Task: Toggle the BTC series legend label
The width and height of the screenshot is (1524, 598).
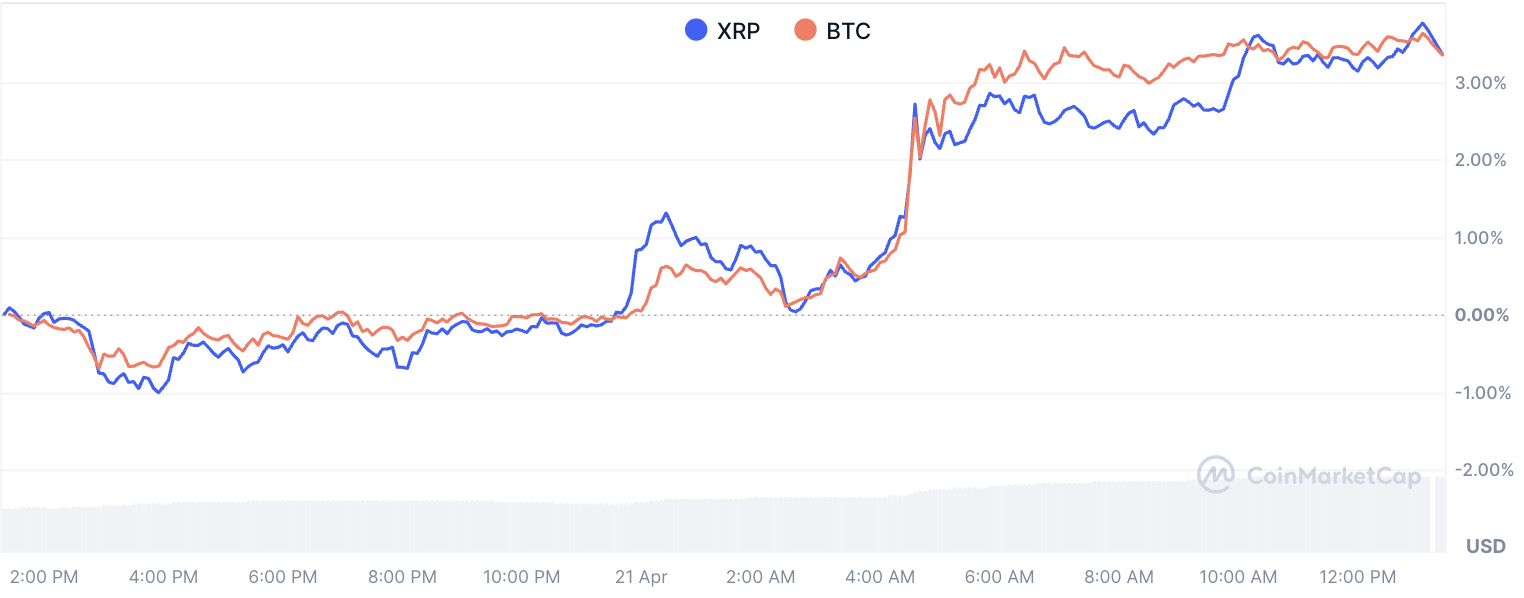Action: point(848,31)
